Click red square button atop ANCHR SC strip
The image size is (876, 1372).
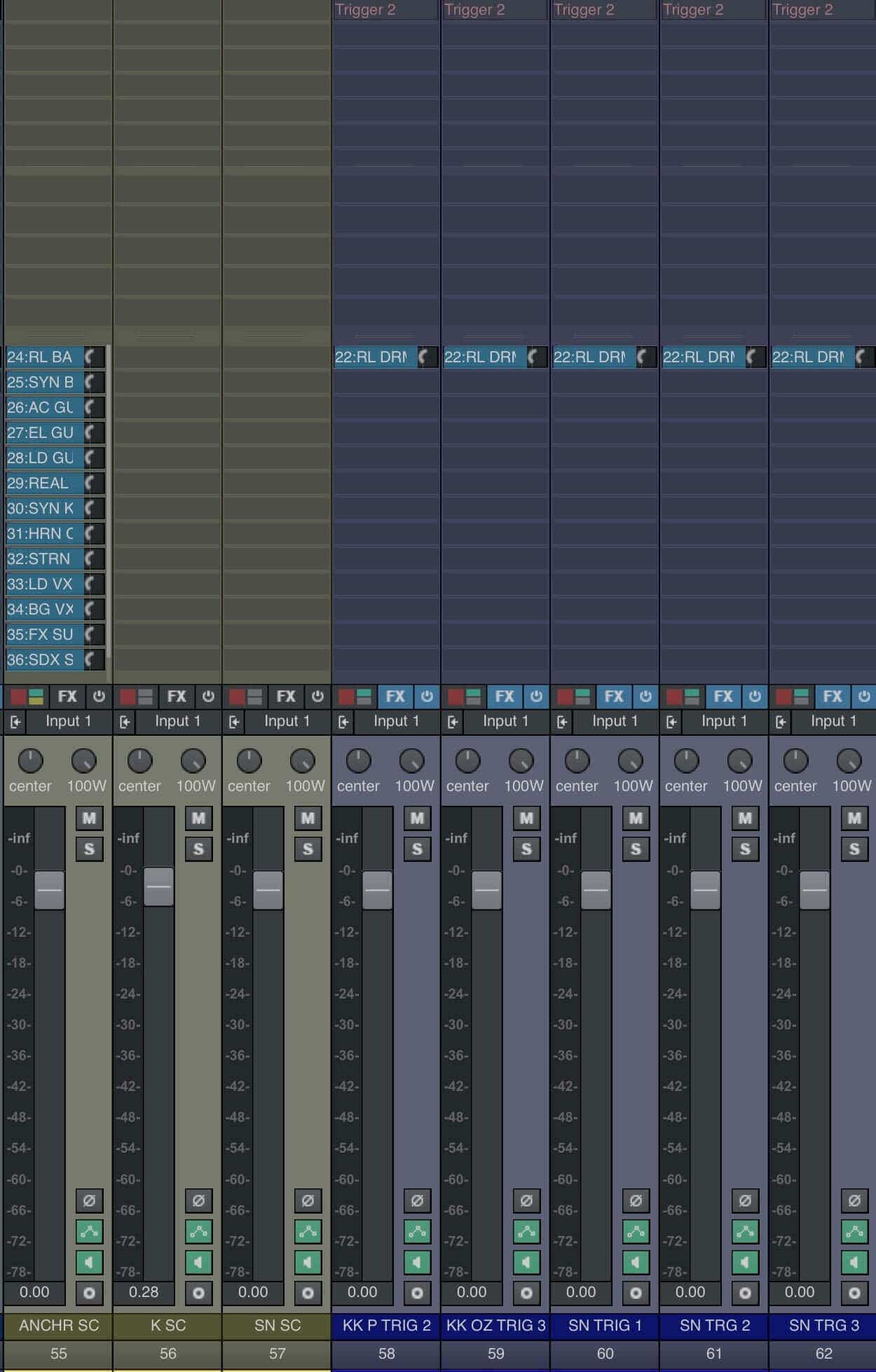coord(18,697)
